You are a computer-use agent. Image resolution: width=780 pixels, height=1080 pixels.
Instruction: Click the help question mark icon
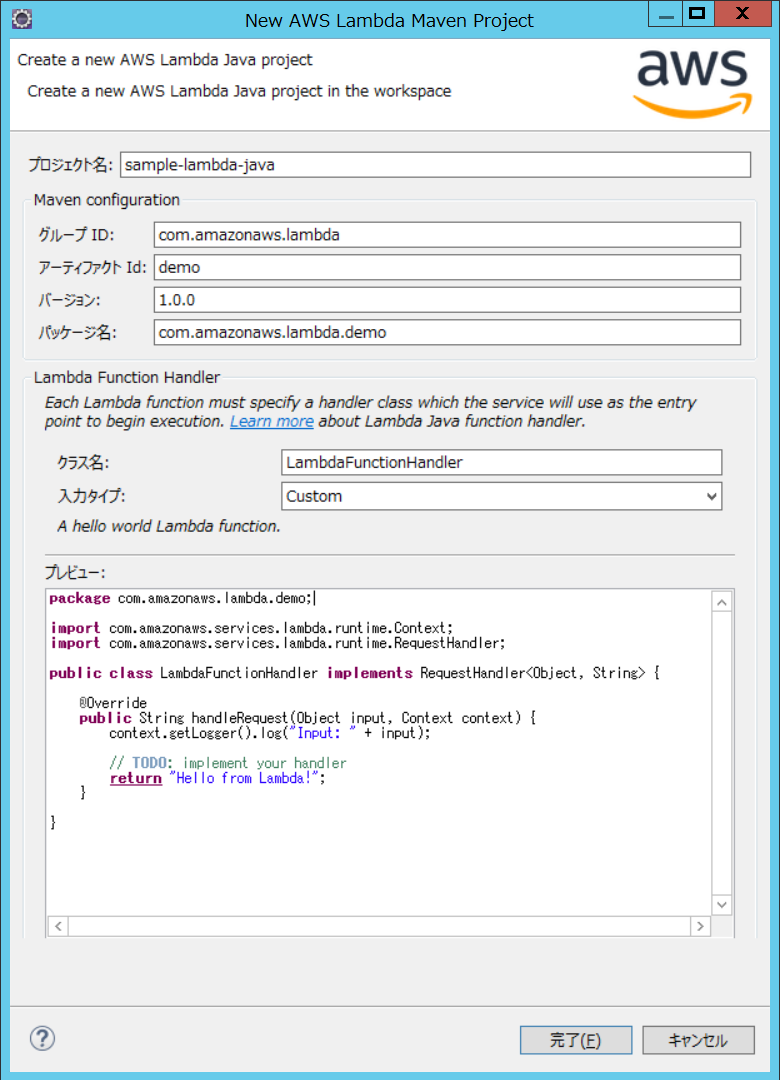tap(43, 1038)
